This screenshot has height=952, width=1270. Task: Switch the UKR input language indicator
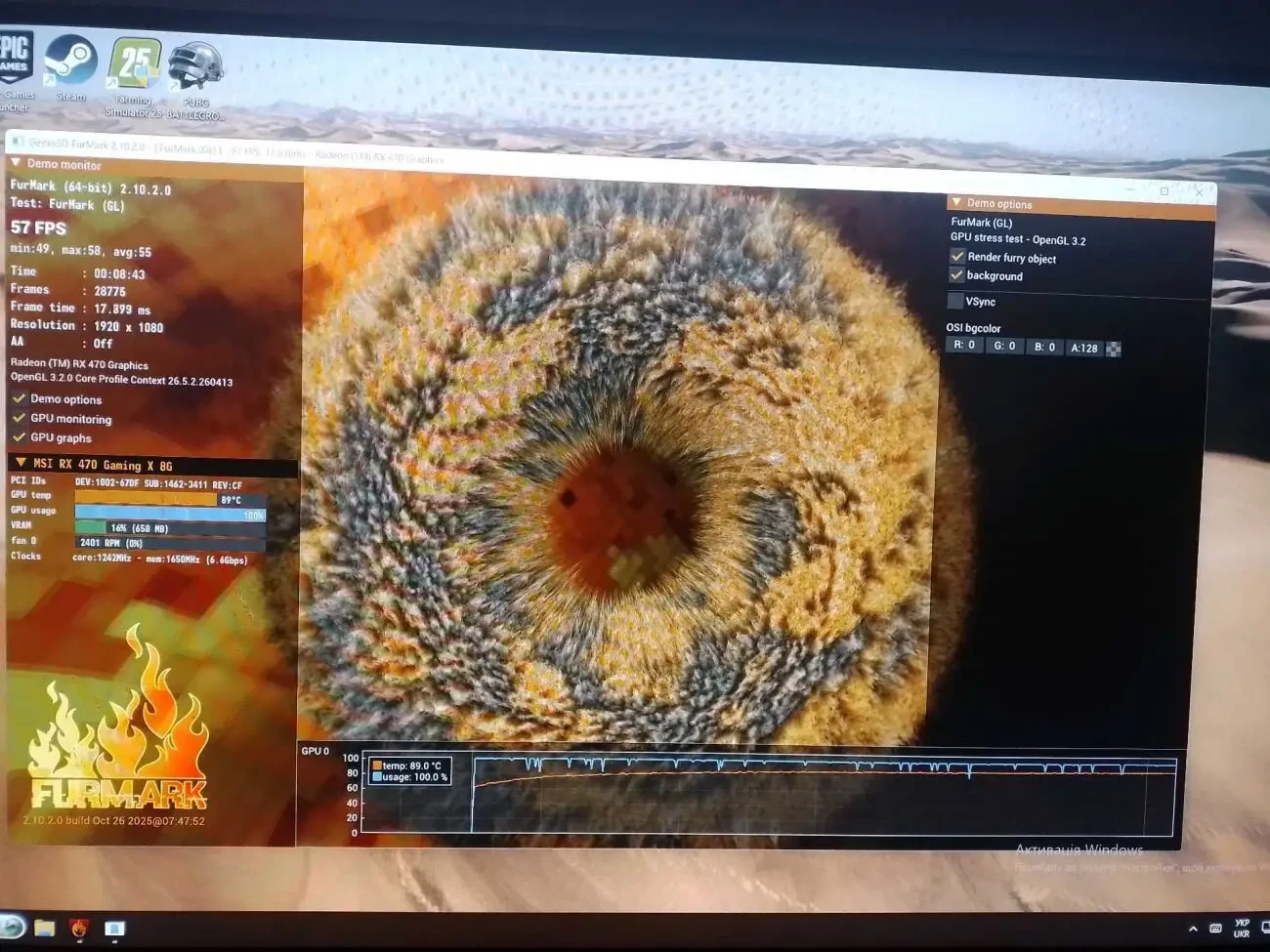(1242, 928)
